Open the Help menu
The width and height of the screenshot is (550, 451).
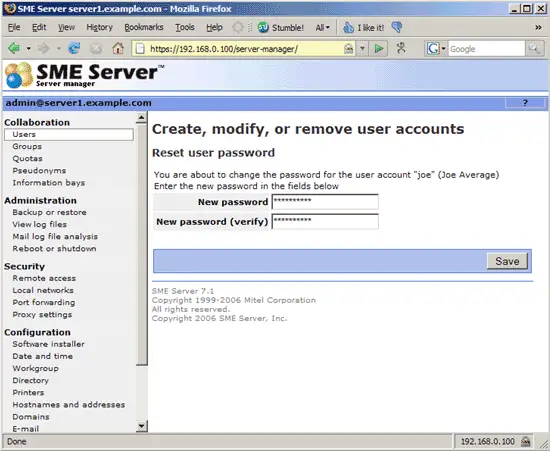(x=214, y=27)
